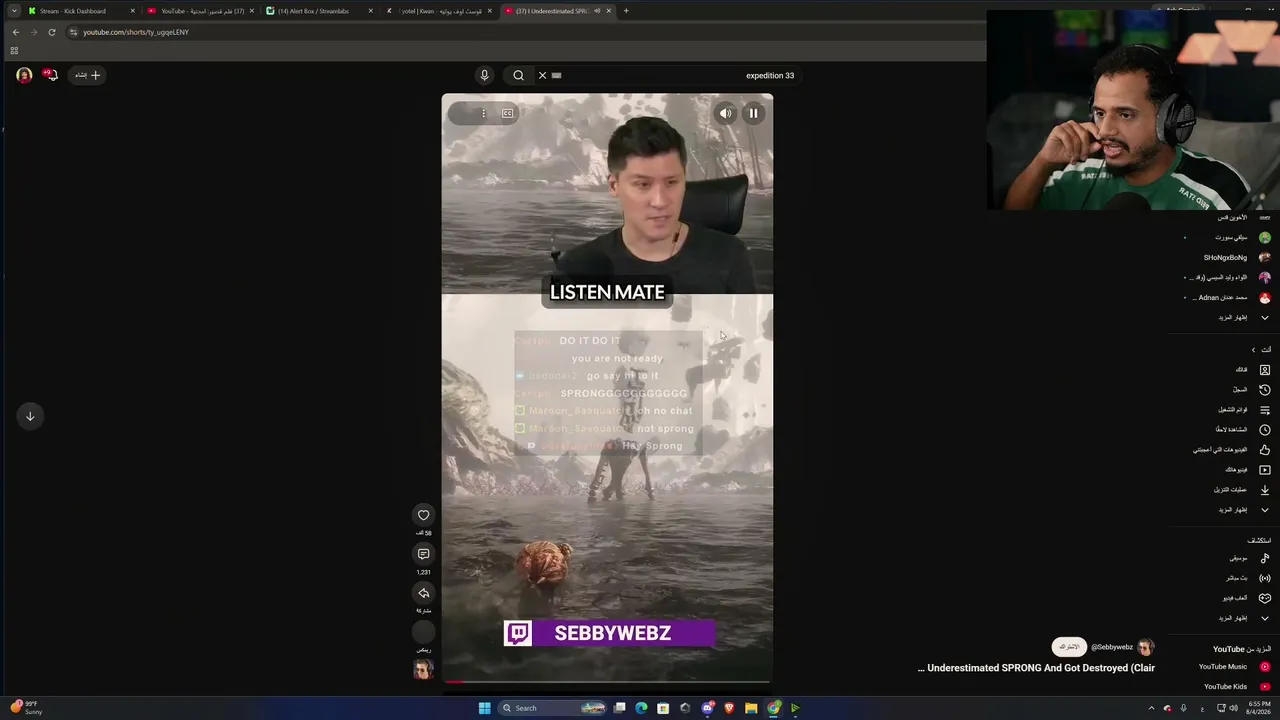
Task: Open the Short's three-dot options menu
Action: [x=483, y=113]
